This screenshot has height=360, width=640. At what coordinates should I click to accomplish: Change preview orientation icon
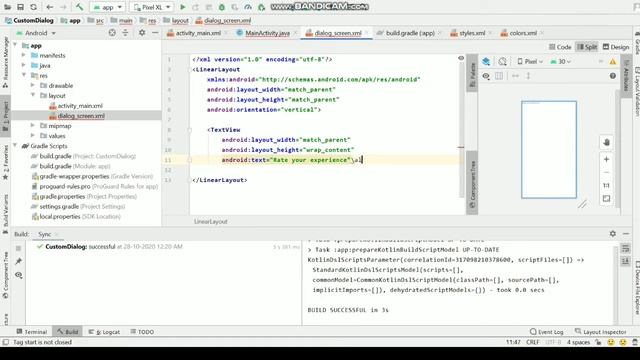coord(502,61)
